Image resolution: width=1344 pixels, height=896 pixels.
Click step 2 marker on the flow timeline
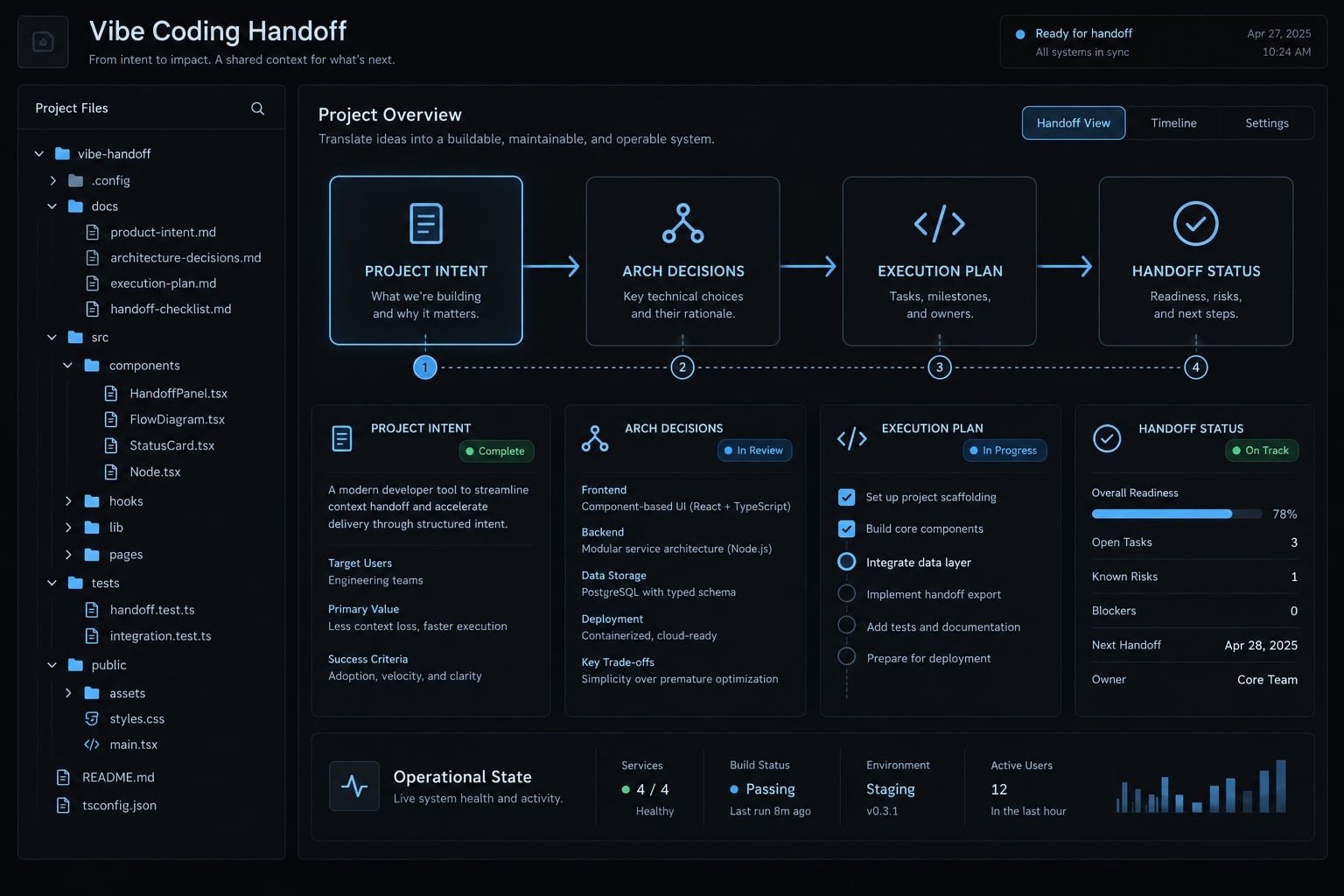(x=682, y=367)
